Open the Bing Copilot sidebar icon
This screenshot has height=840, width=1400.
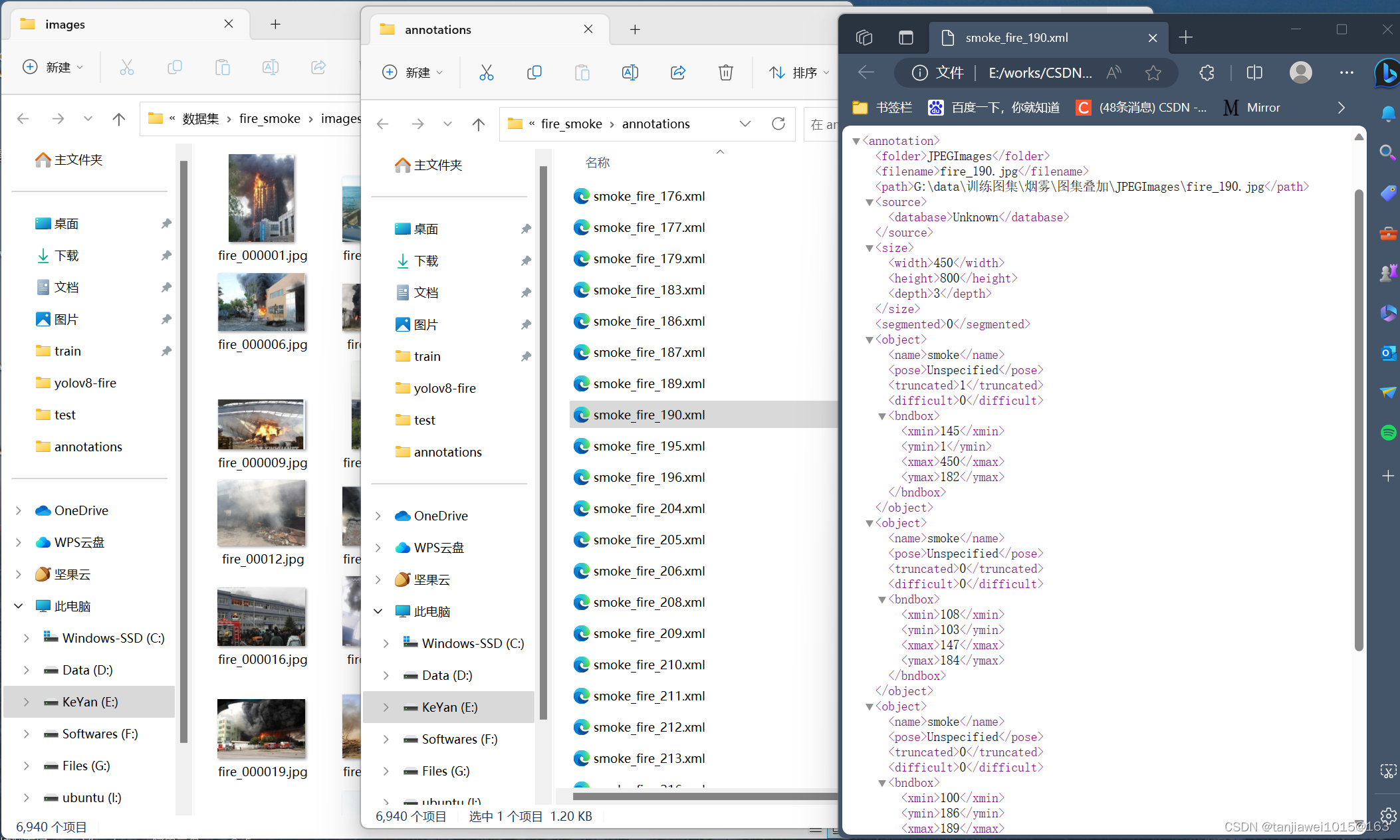1387,72
